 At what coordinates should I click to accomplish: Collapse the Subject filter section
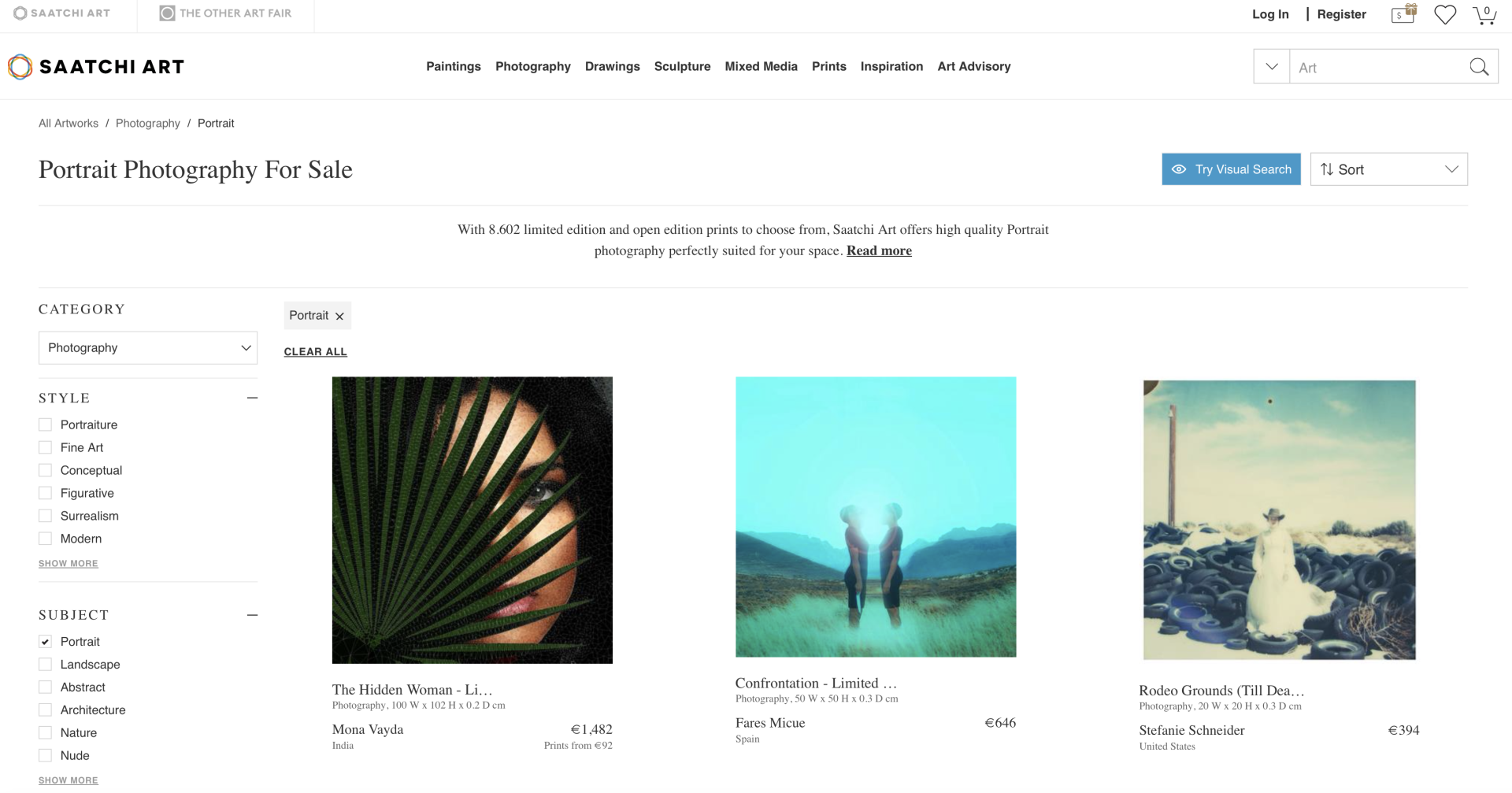coord(252,615)
